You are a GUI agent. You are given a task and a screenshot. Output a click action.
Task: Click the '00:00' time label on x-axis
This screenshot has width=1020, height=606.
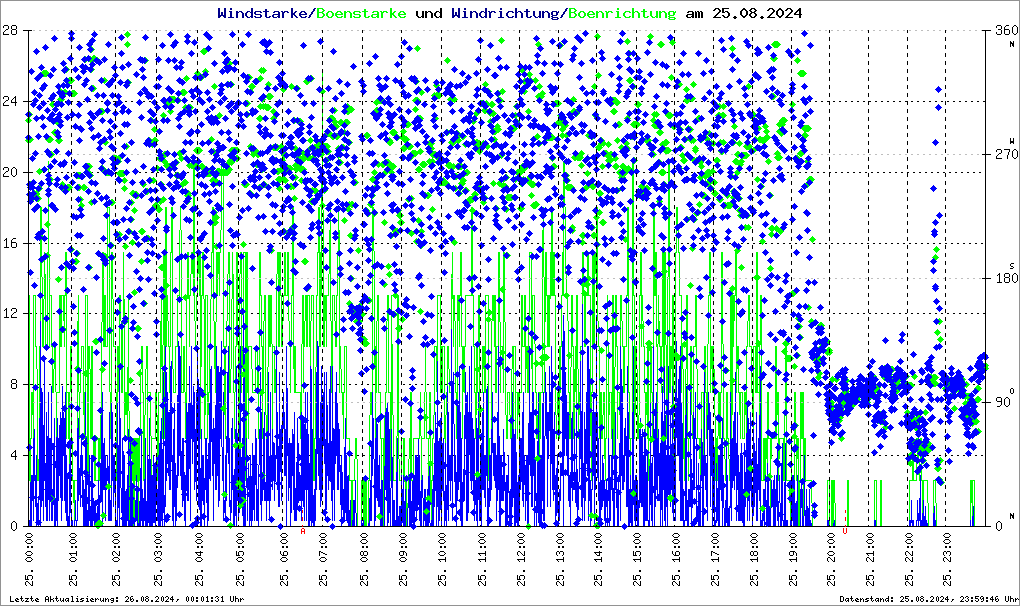click(31, 548)
